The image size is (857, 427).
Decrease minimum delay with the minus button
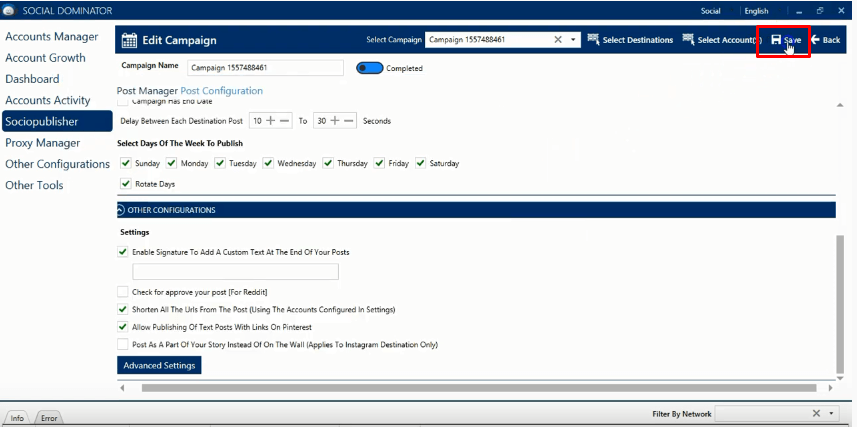click(285, 121)
